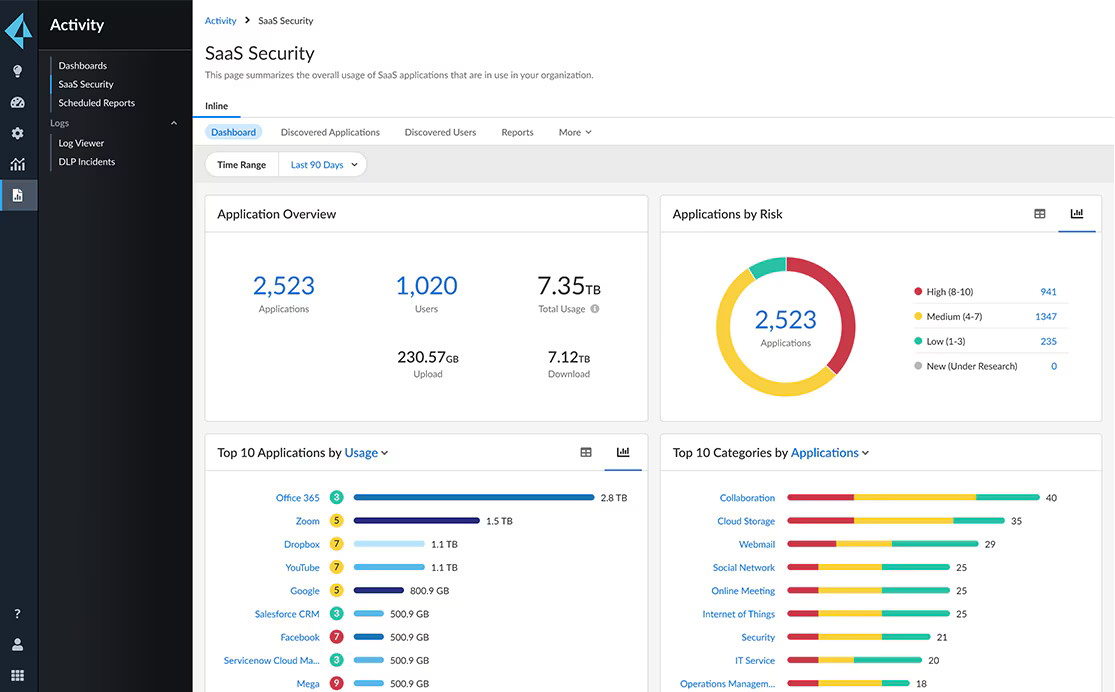The width and height of the screenshot is (1115, 692).
Task: Open the dashboard gauge icon in sidebar
Action: [x=17, y=102]
